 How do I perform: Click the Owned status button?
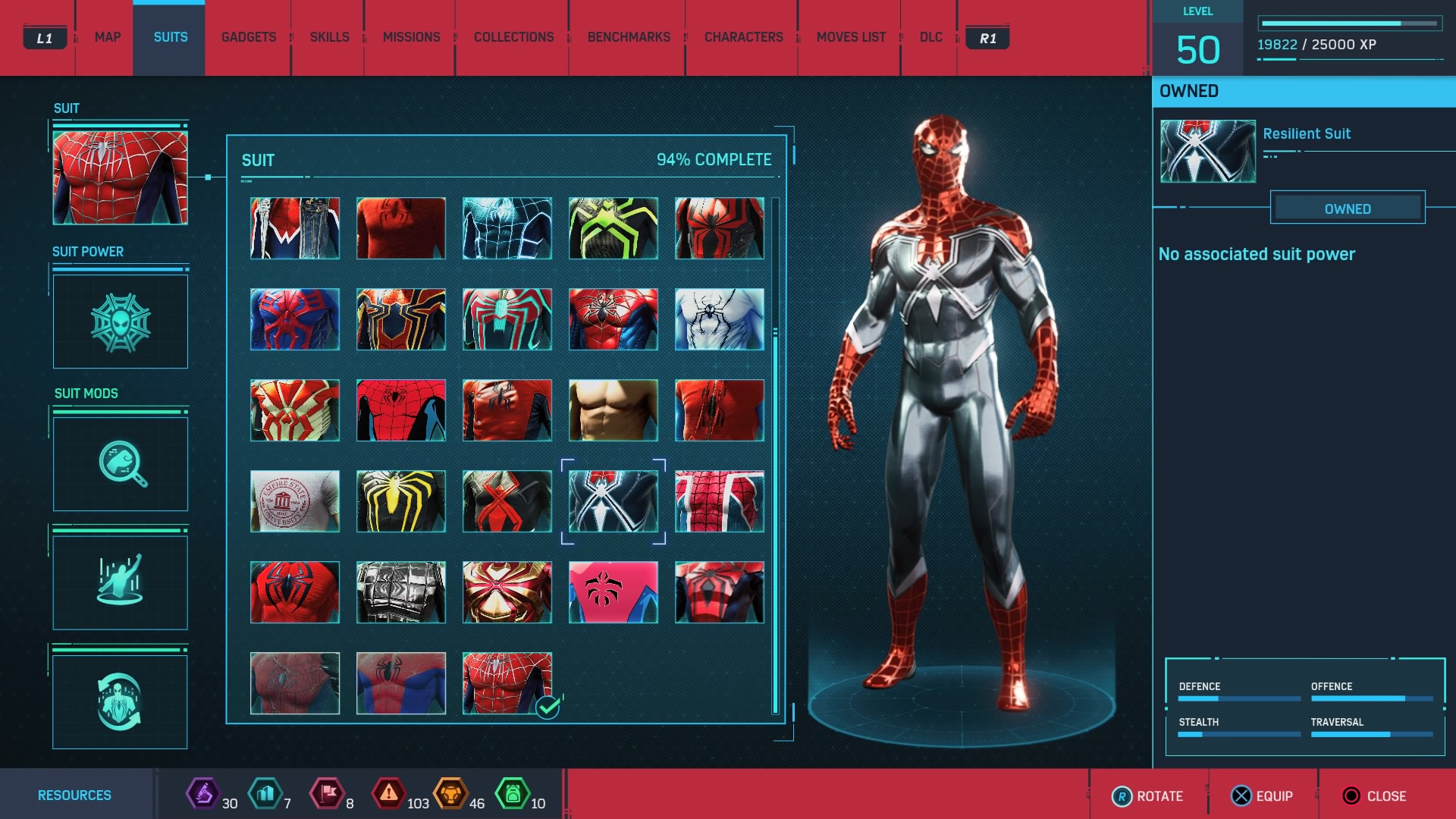(x=1348, y=208)
